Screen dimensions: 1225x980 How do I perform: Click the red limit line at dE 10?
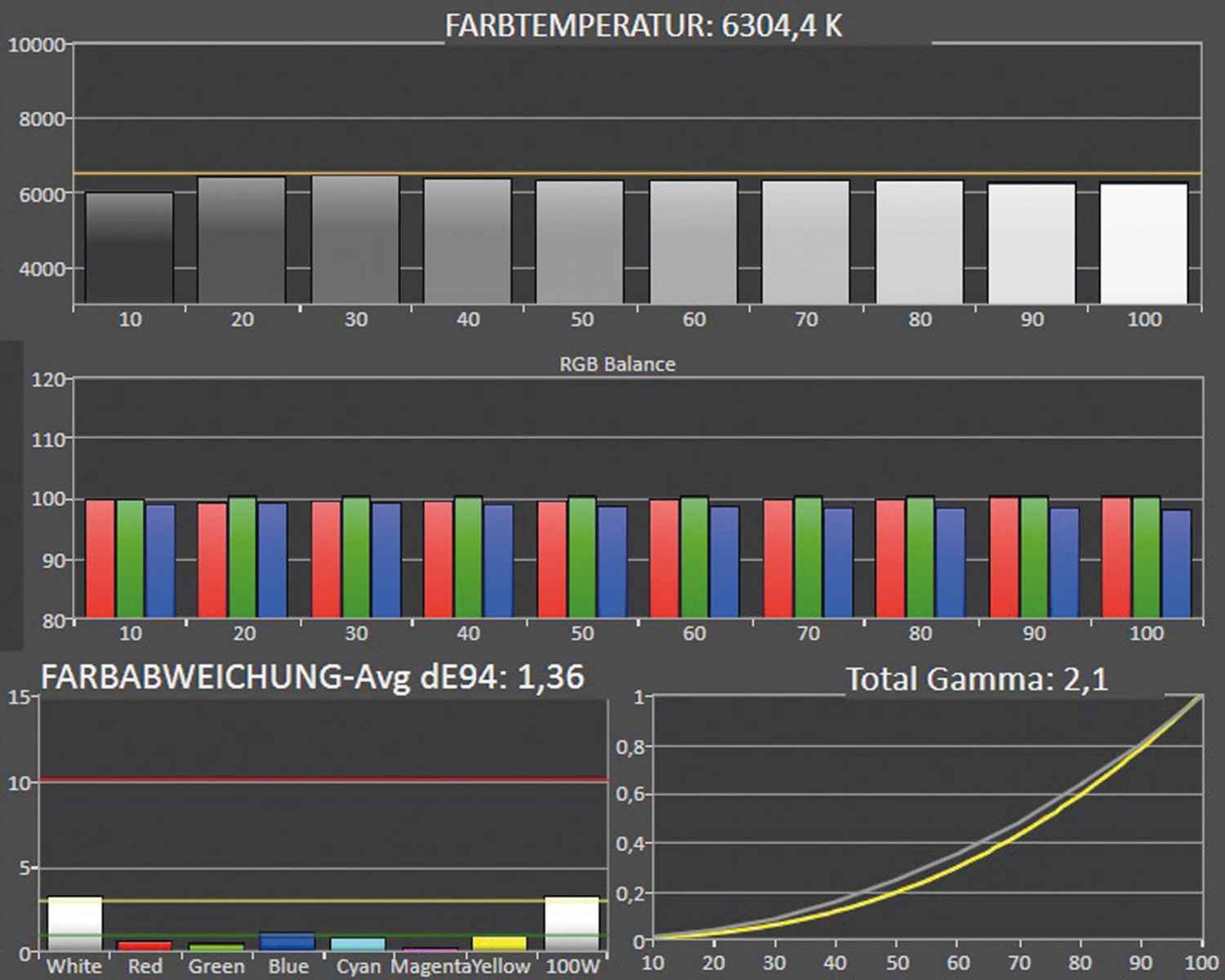(x=323, y=780)
